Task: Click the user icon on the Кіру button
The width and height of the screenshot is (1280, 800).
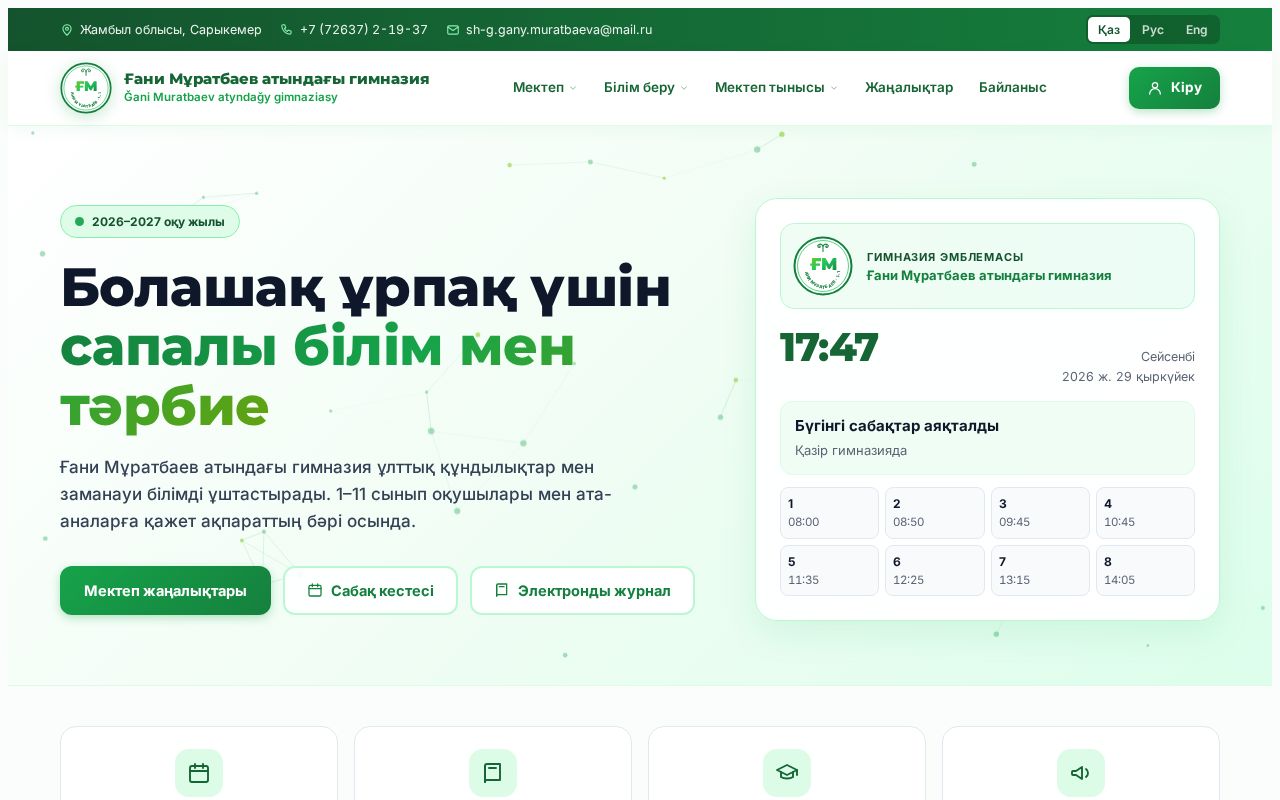Action: pos(1155,88)
